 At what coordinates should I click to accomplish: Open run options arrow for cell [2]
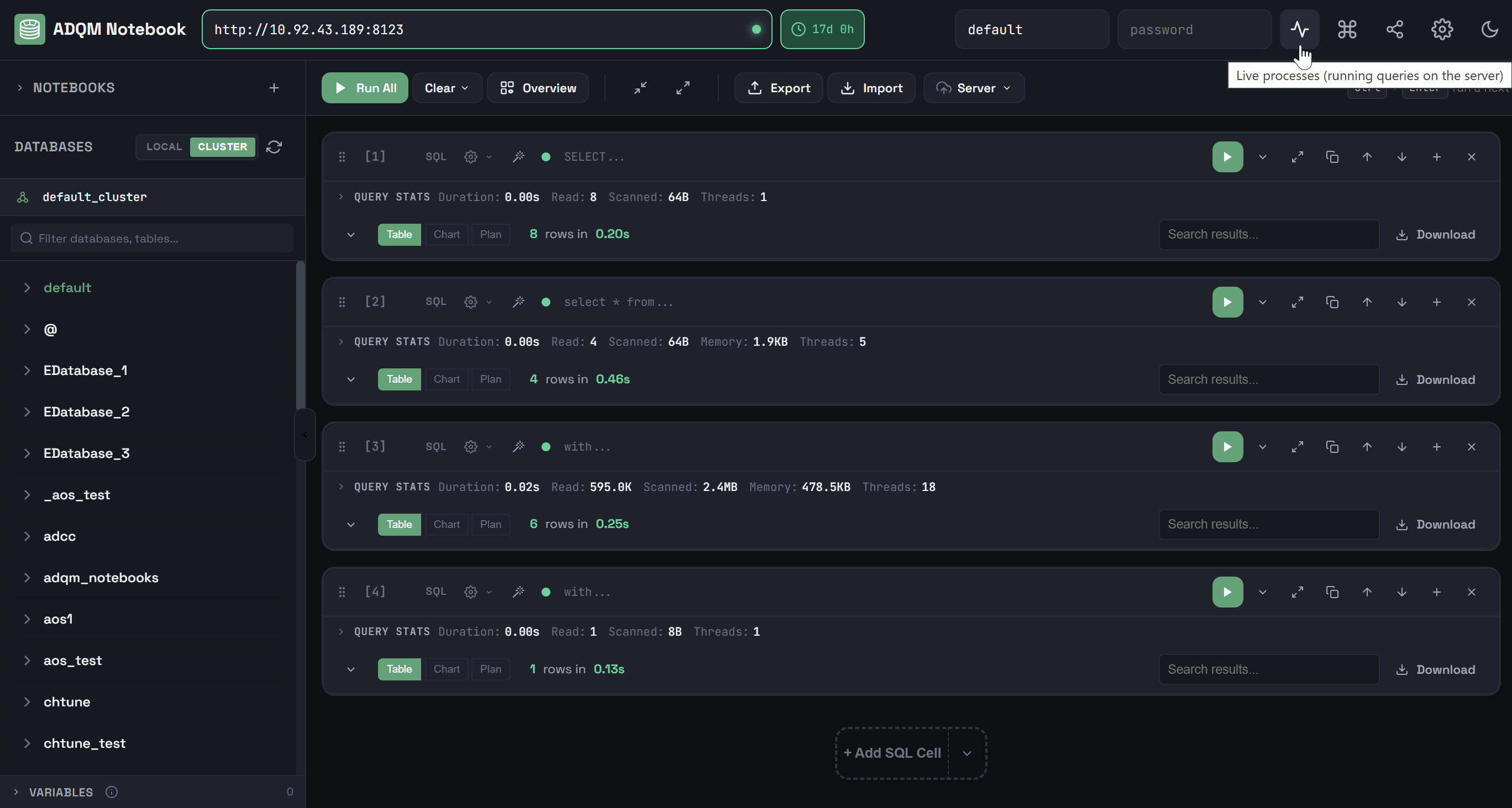tap(1262, 302)
